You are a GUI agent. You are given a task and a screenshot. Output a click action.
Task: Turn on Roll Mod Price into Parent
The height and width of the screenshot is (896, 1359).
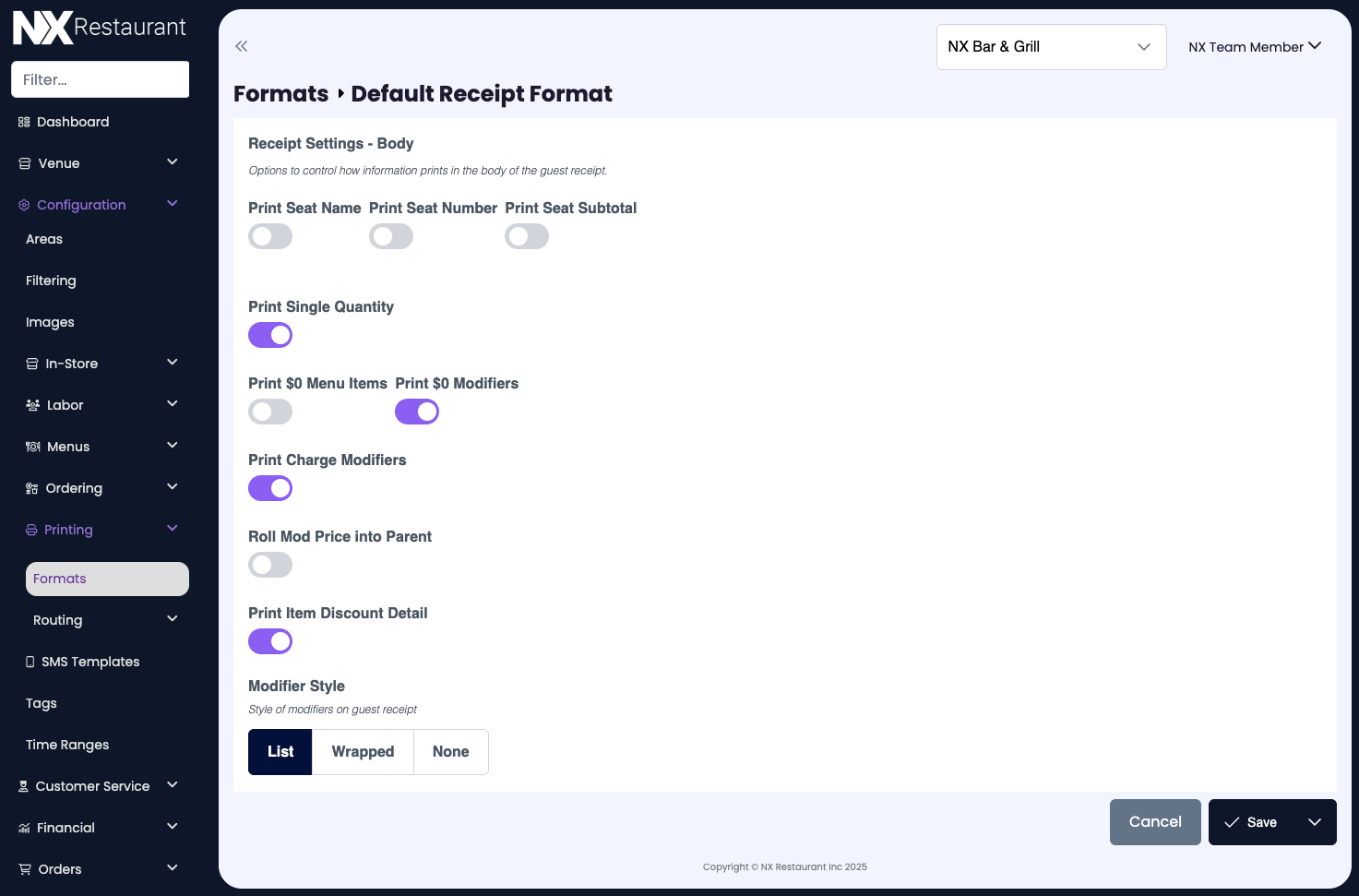269,564
